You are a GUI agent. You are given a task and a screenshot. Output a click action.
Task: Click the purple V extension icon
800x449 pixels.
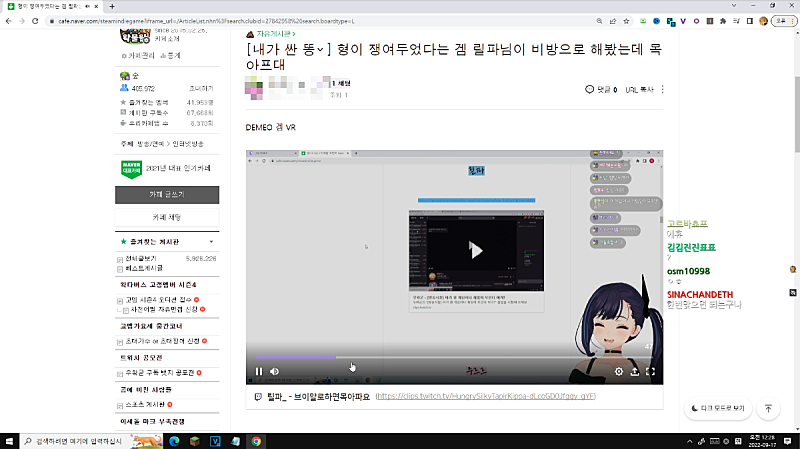coord(683,21)
